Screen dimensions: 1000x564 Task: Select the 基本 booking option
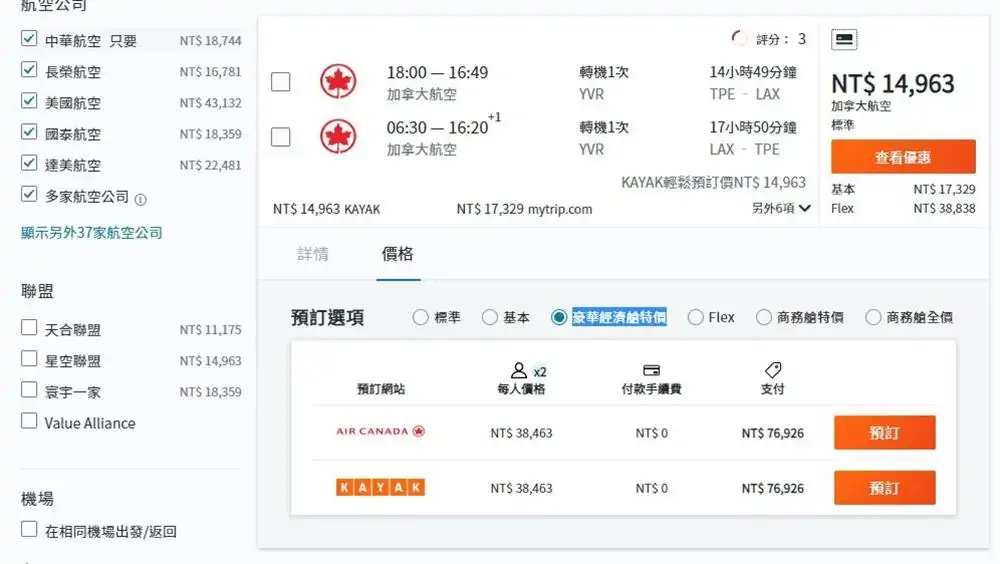[x=490, y=317]
